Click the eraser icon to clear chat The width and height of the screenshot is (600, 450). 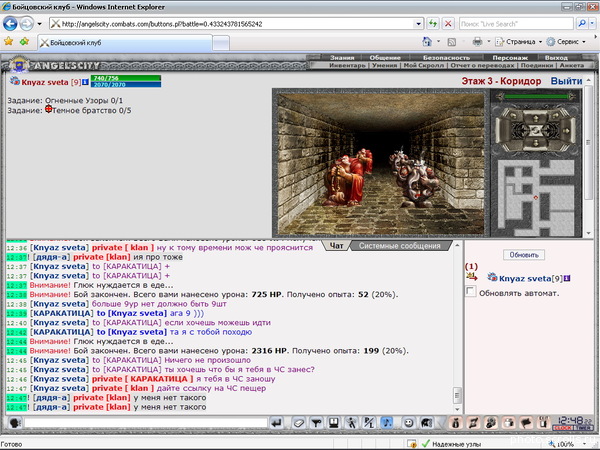coord(298,423)
